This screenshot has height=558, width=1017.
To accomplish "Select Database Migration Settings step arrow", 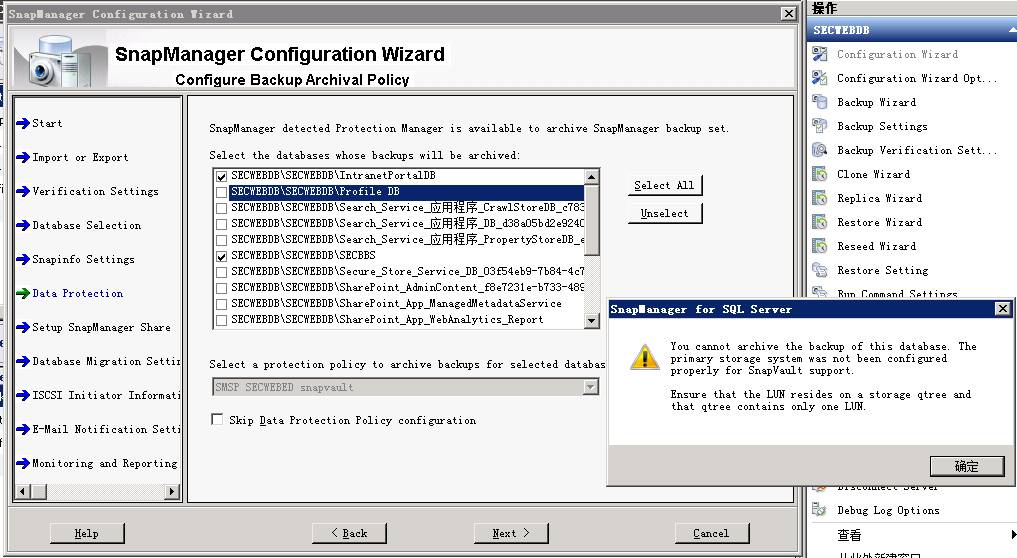I will click(23, 361).
